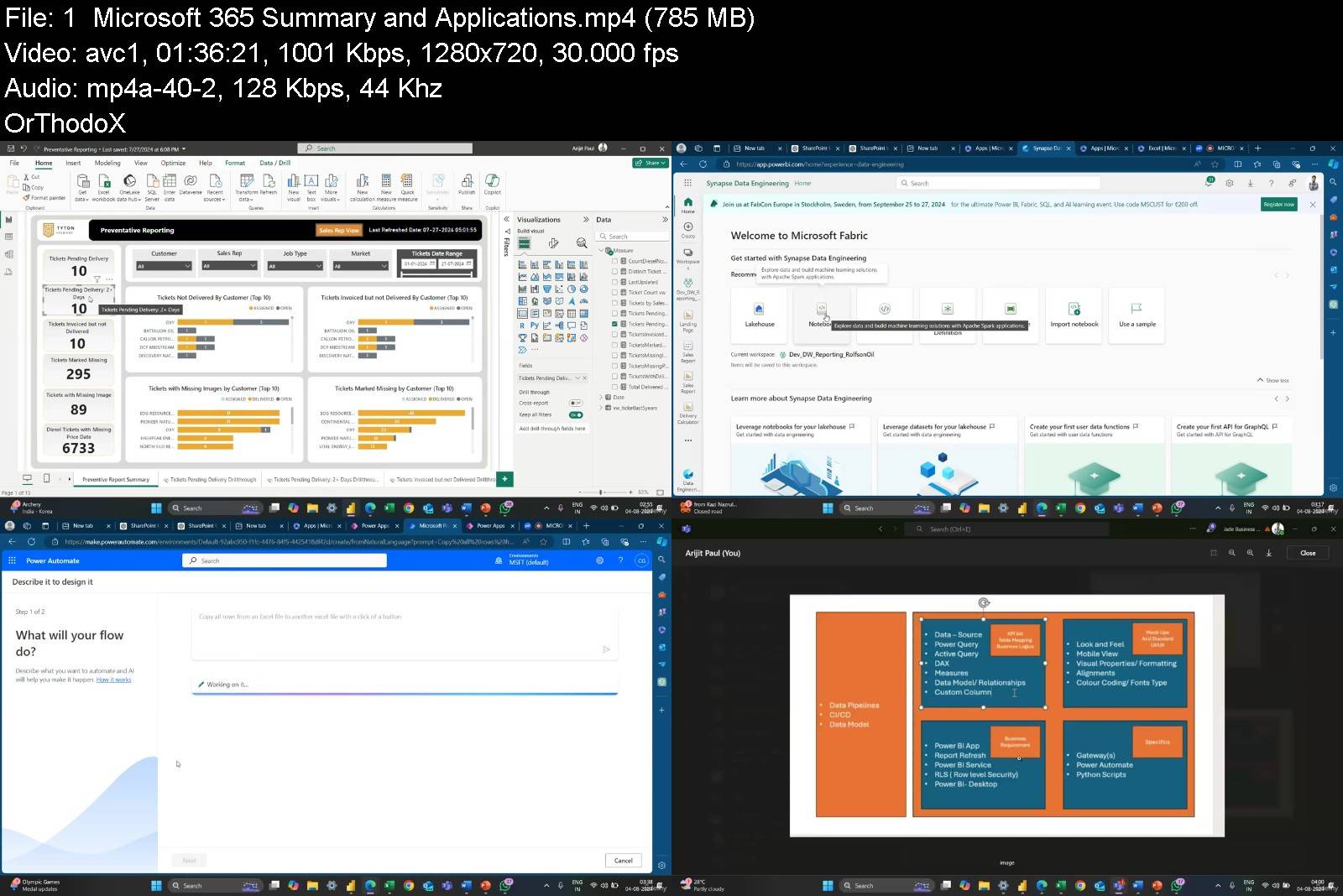Select the Python visual icon
1343x896 pixels.
(535, 326)
